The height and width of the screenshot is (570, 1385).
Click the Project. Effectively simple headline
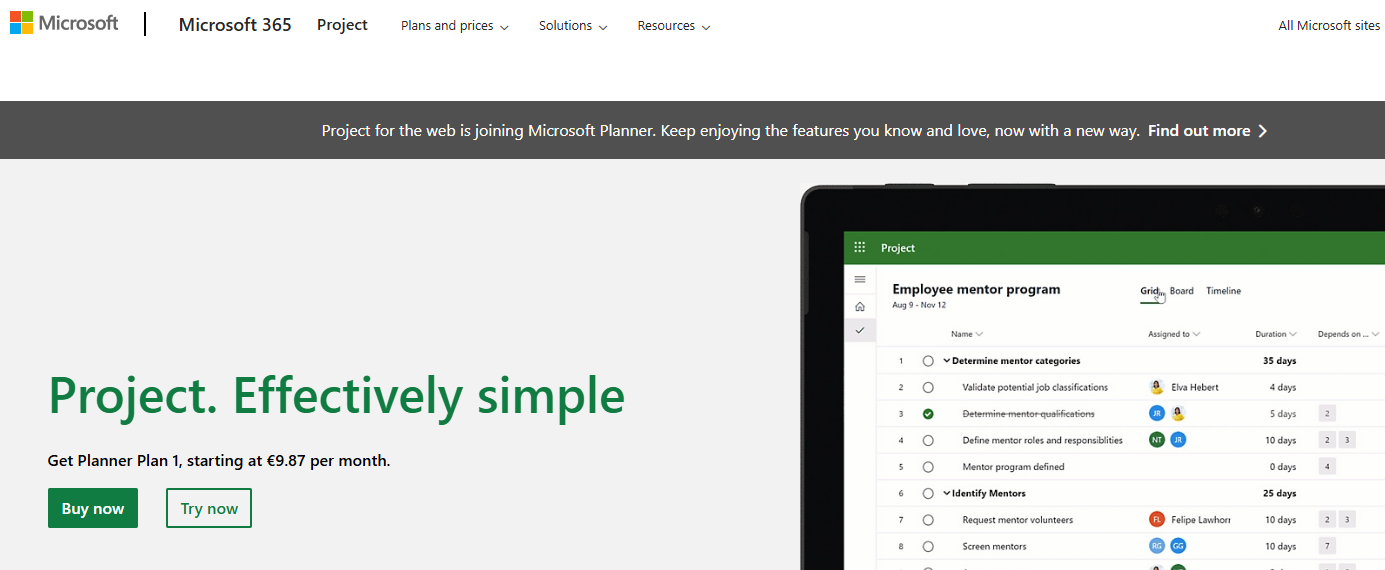pyautogui.click(x=336, y=396)
